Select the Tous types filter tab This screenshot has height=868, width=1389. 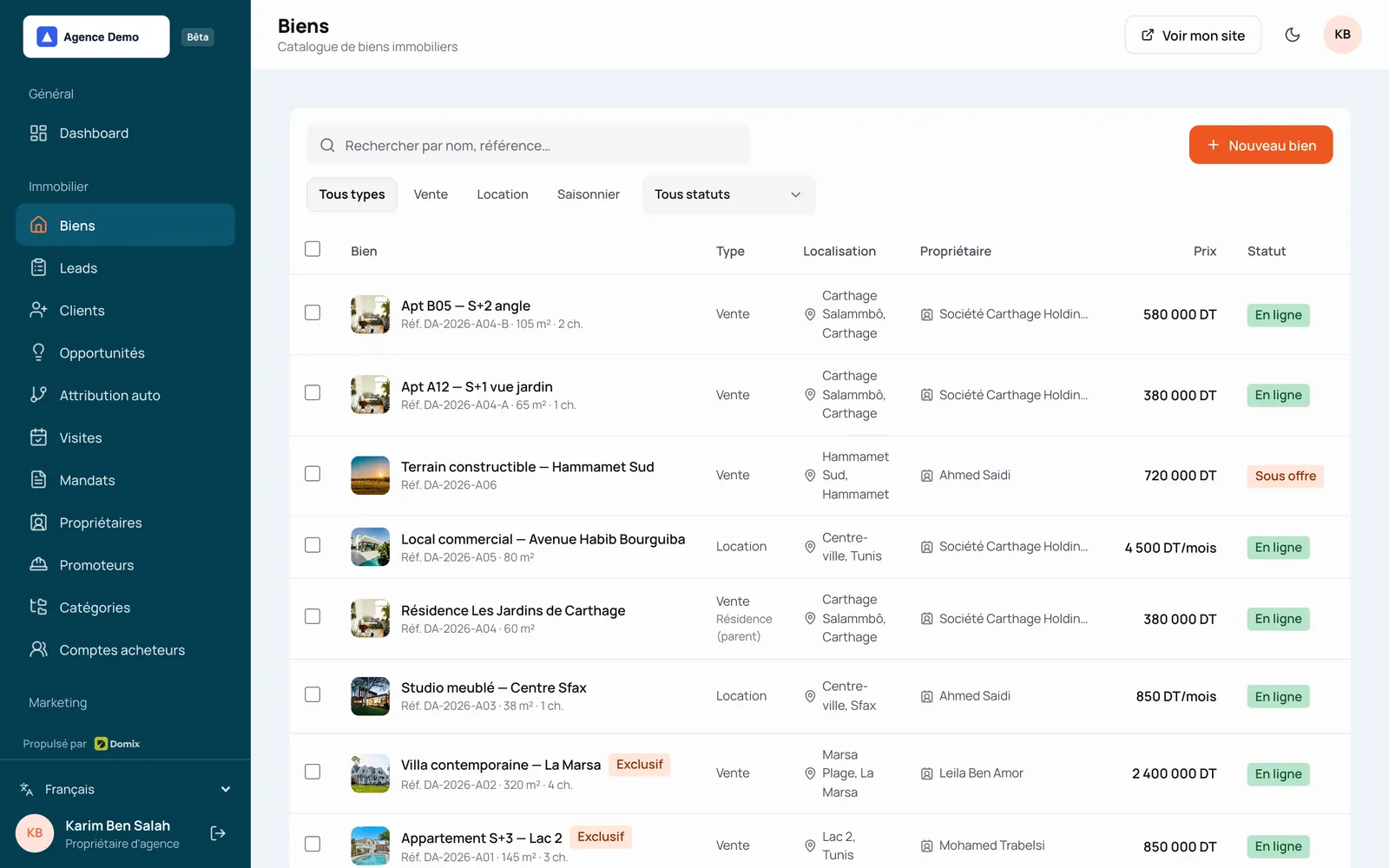[x=352, y=194]
